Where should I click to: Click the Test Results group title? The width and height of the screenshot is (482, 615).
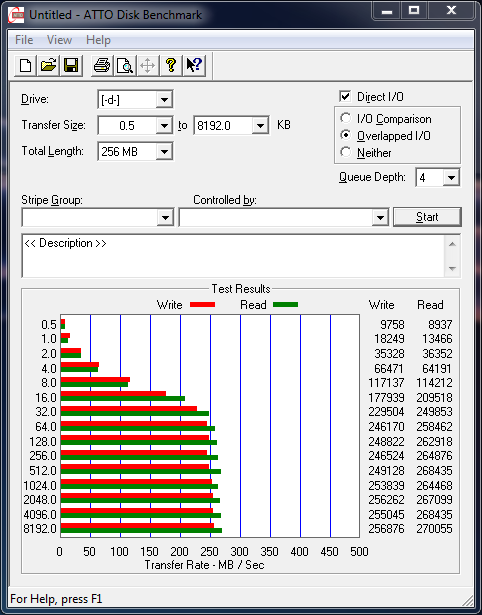241,289
